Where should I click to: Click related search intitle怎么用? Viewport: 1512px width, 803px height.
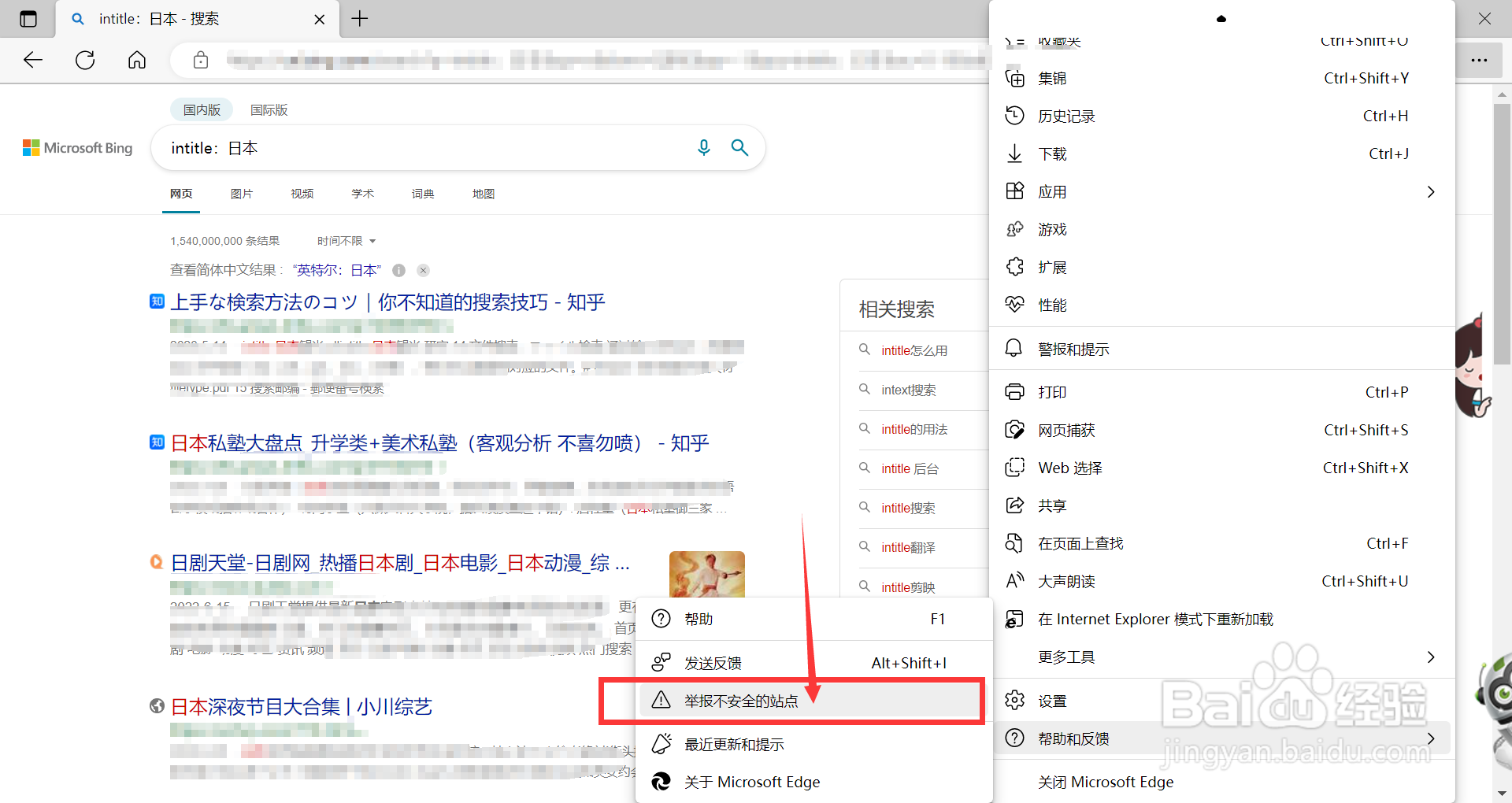[914, 350]
